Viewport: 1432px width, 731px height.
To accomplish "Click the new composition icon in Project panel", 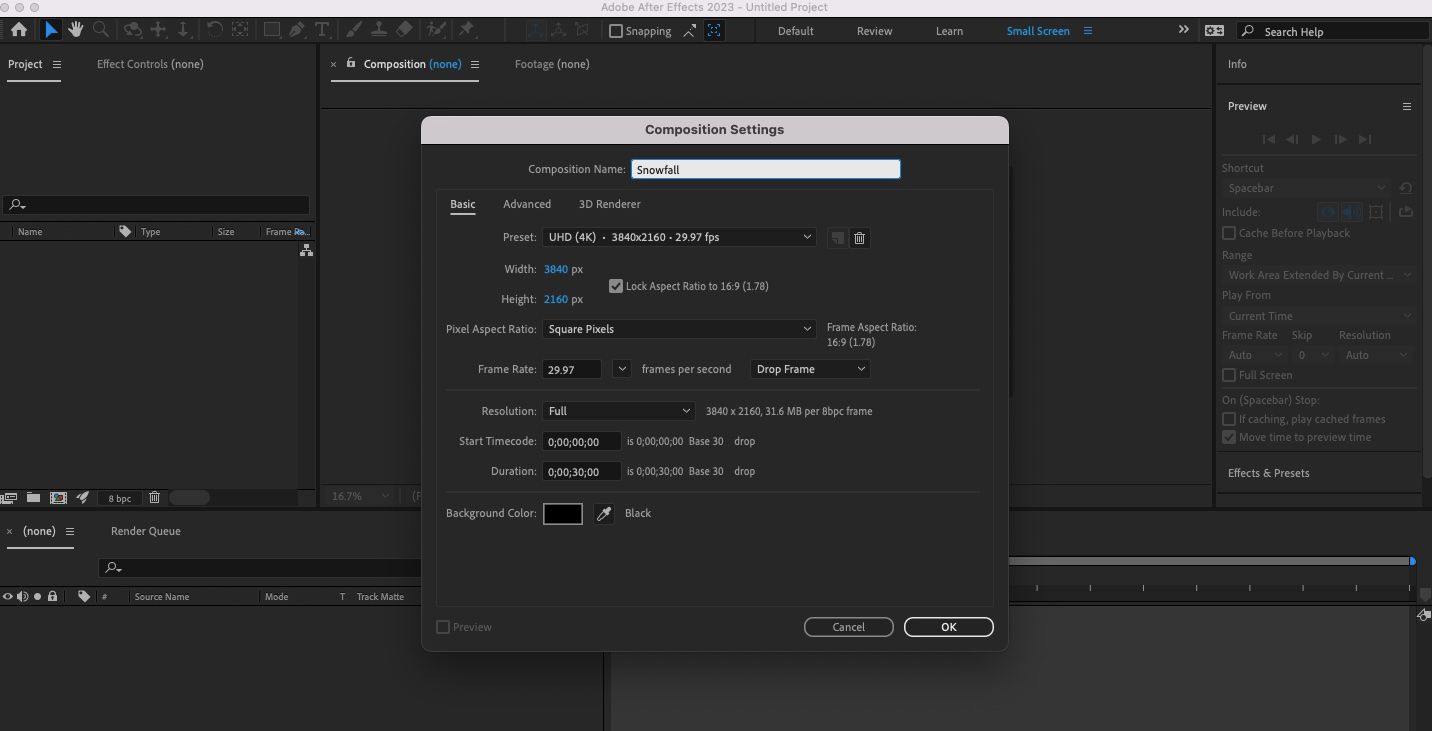I will pos(58,498).
